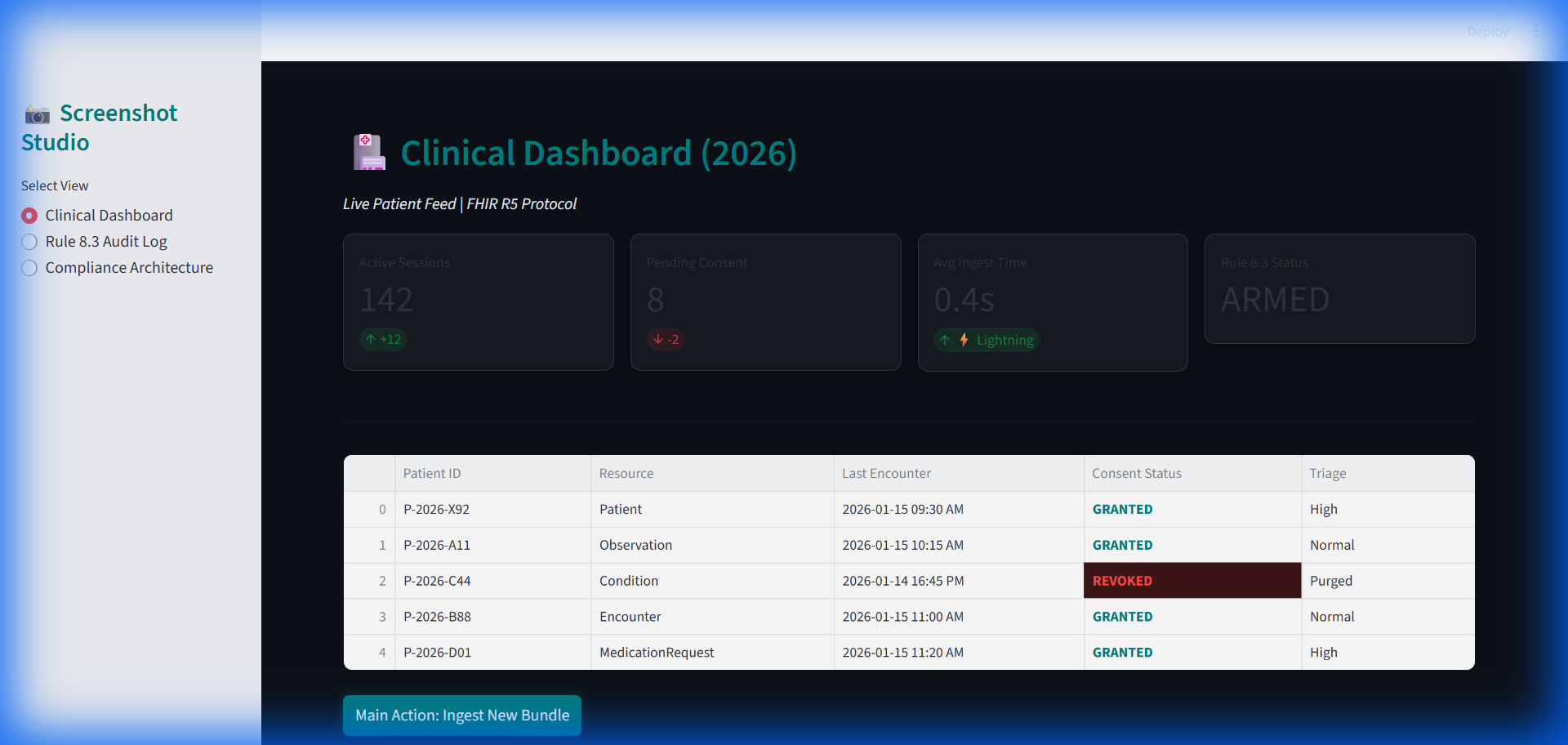Click the Lightning performance badge
Image resolution: width=1568 pixels, height=745 pixels.
(986, 340)
